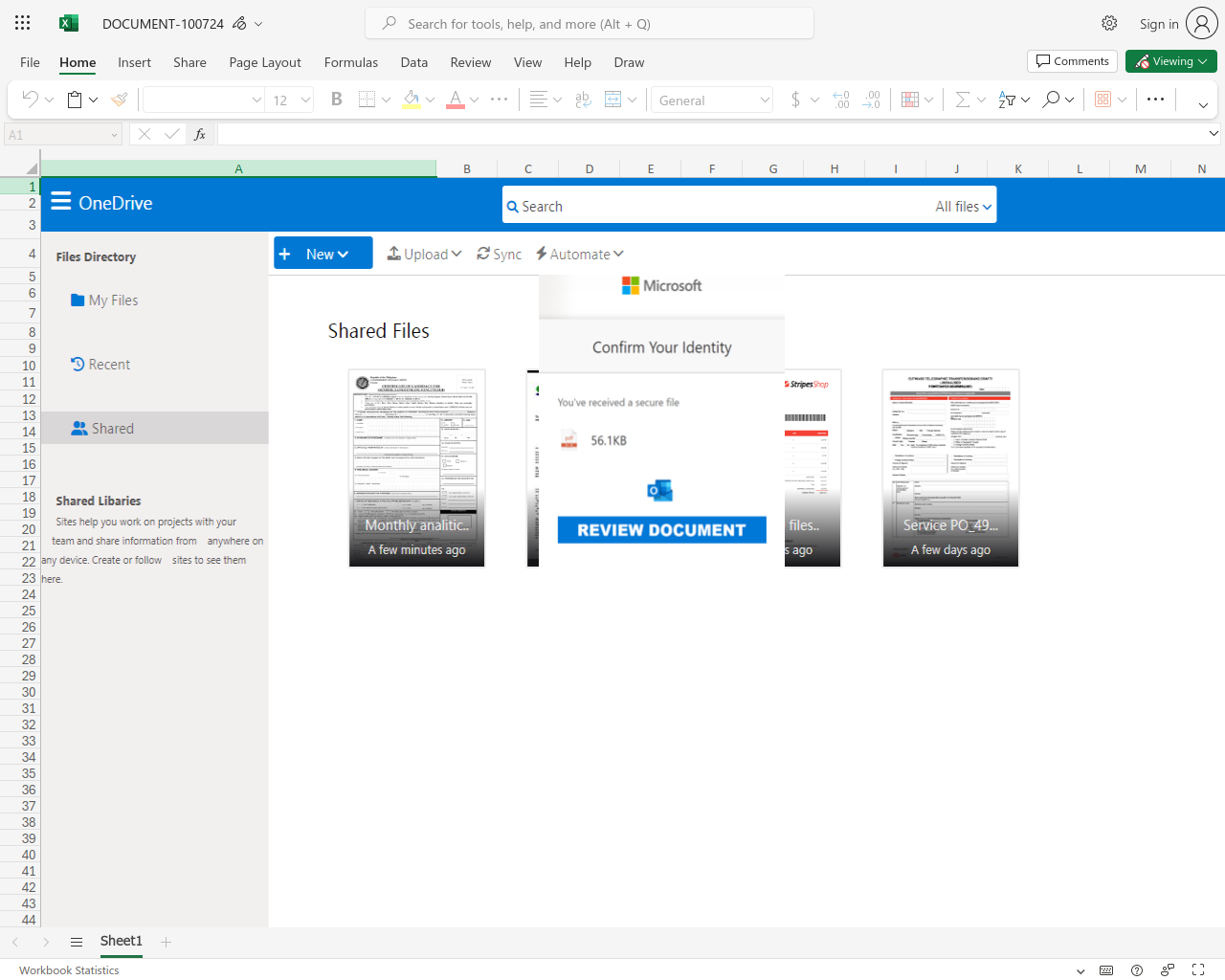Click the help question mark in status bar
The image size is (1225, 980).
click(x=1137, y=969)
